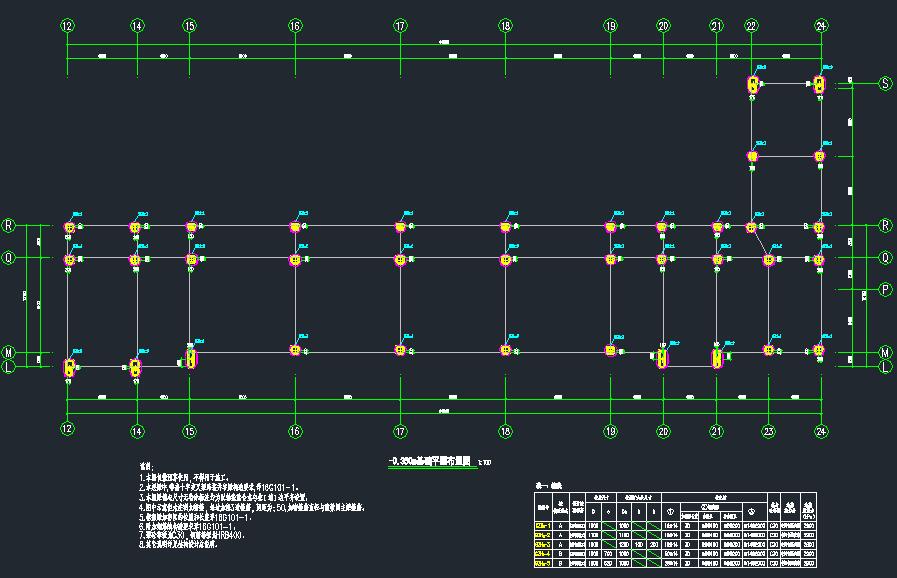Select the left-side axis bubble R
This screenshot has height=578, width=897.
[x=9, y=226]
